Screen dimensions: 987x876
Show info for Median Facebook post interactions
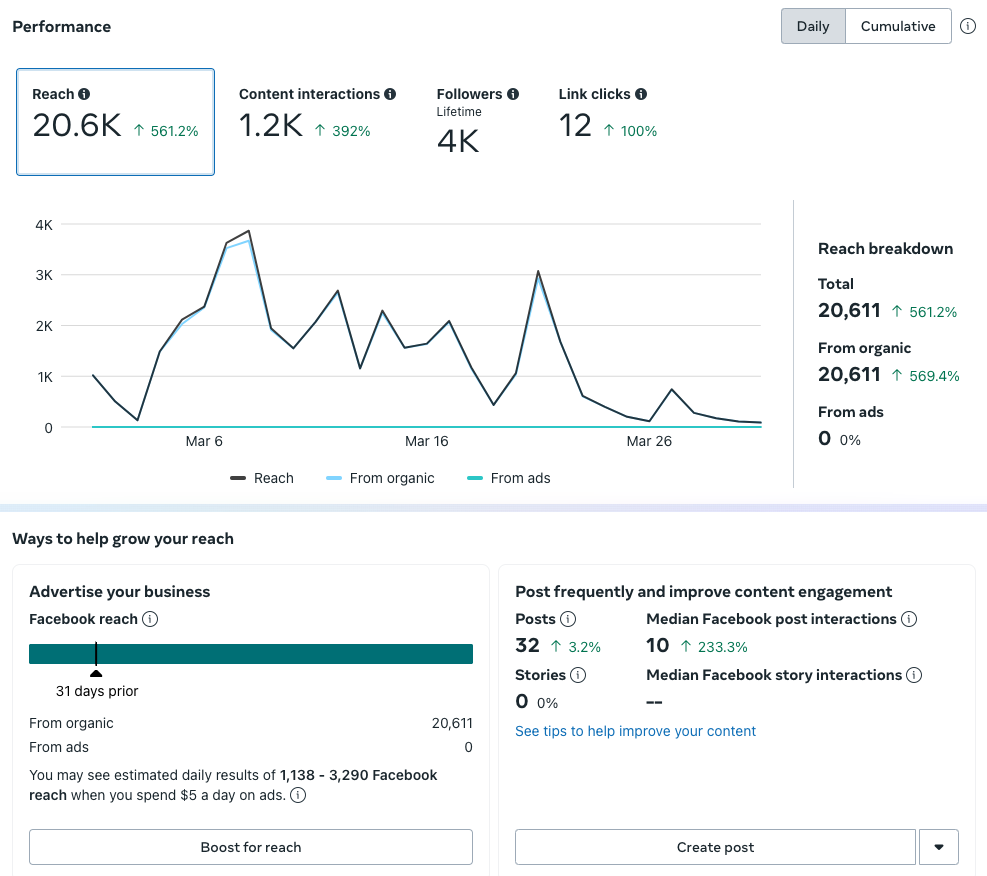(x=909, y=619)
